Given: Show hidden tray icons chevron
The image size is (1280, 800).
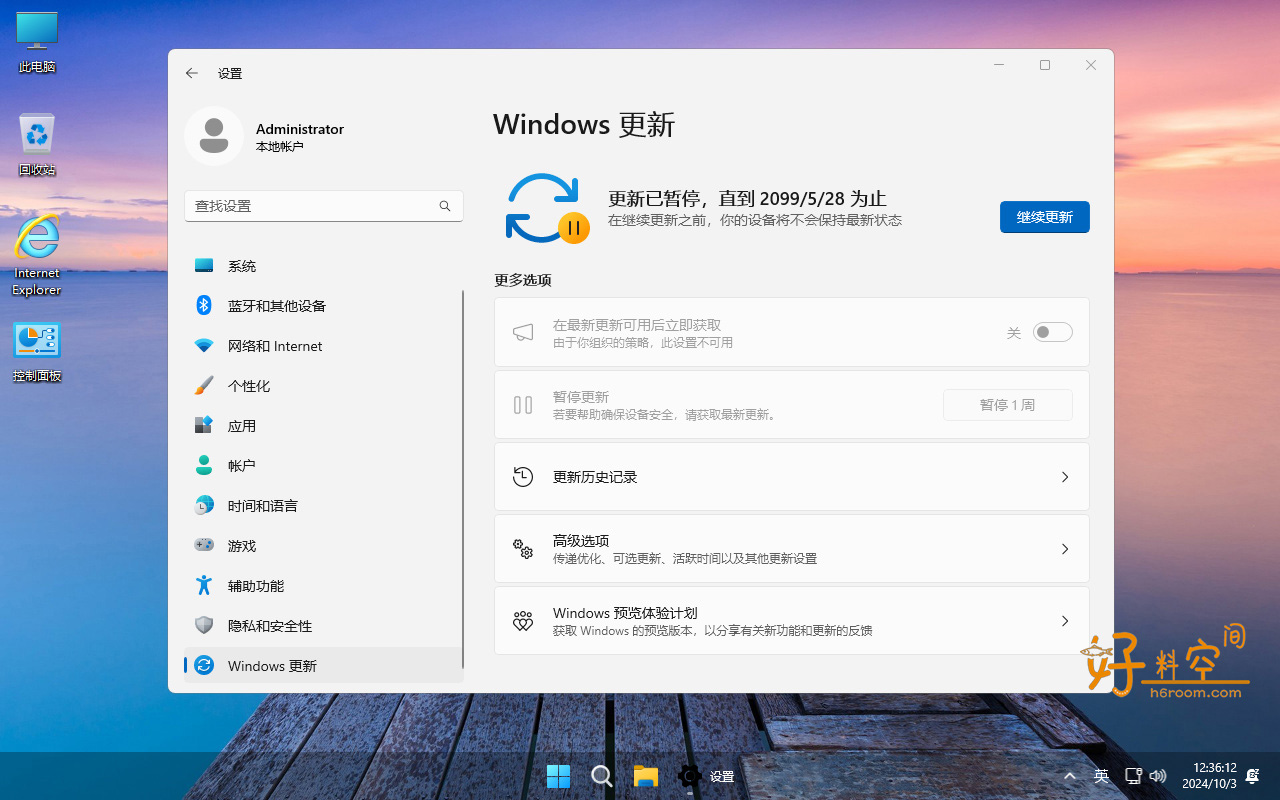Looking at the screenshot, I should pyautogui.click(x=1070, y=776).
